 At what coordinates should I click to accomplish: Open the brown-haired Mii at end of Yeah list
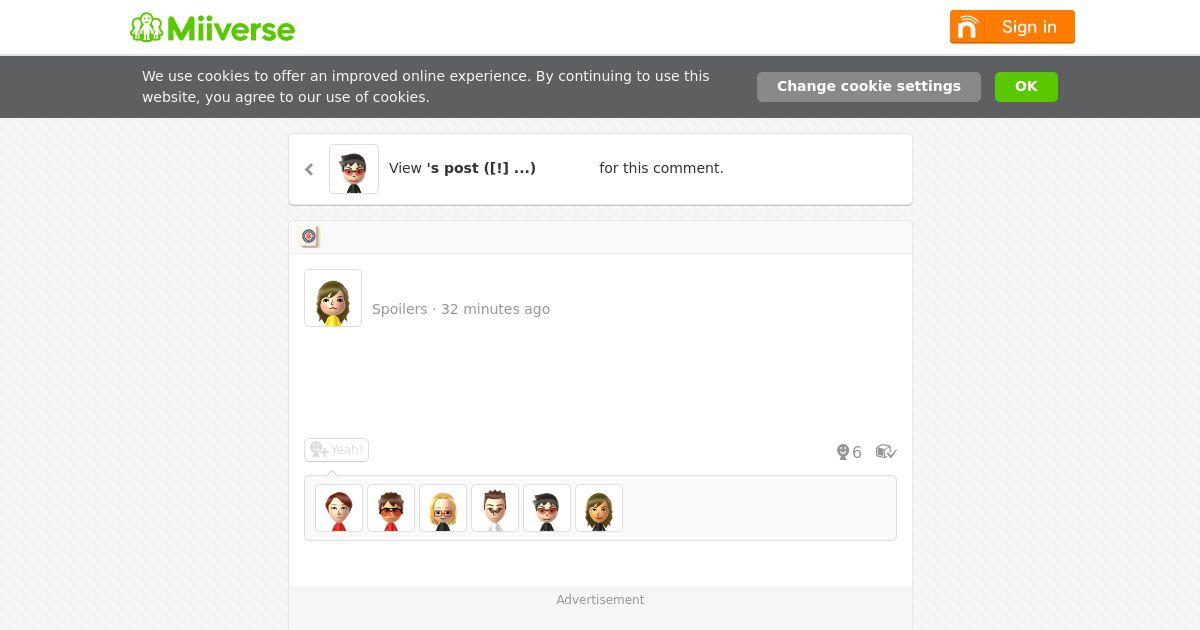(599, 508)
